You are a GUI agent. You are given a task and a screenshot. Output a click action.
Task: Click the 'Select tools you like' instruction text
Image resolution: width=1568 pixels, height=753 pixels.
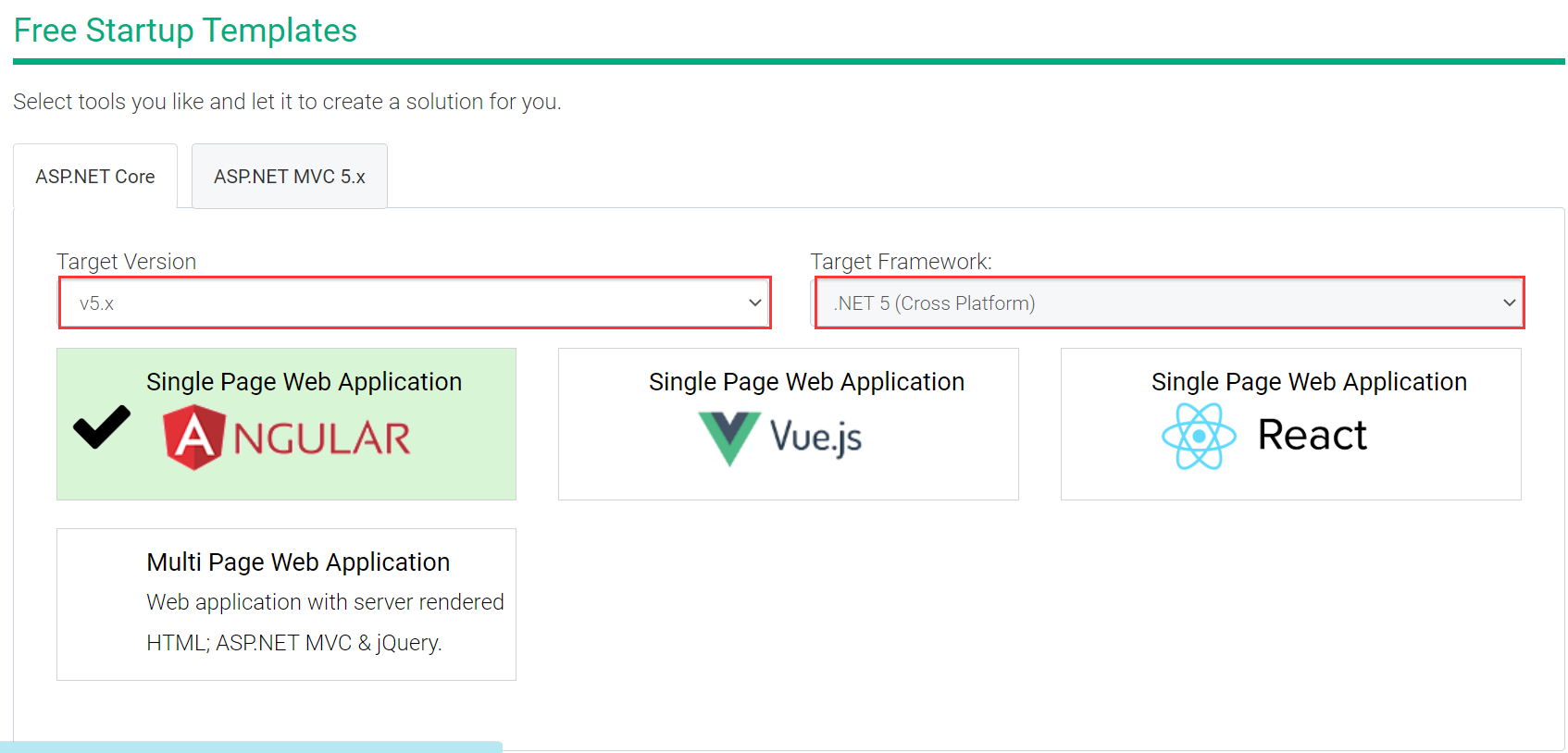287,102
